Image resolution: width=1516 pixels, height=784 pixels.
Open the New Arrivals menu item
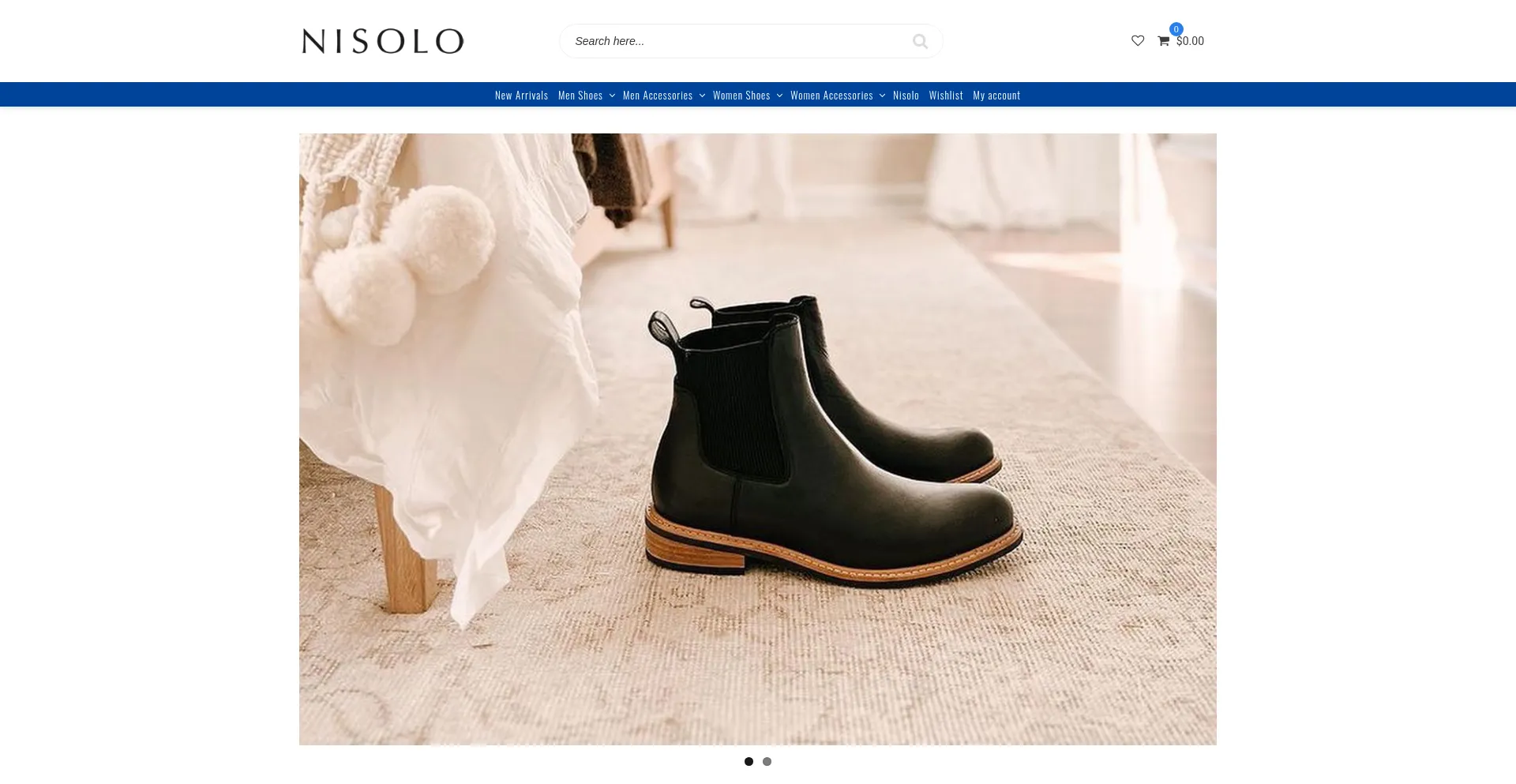pos(521,96)
